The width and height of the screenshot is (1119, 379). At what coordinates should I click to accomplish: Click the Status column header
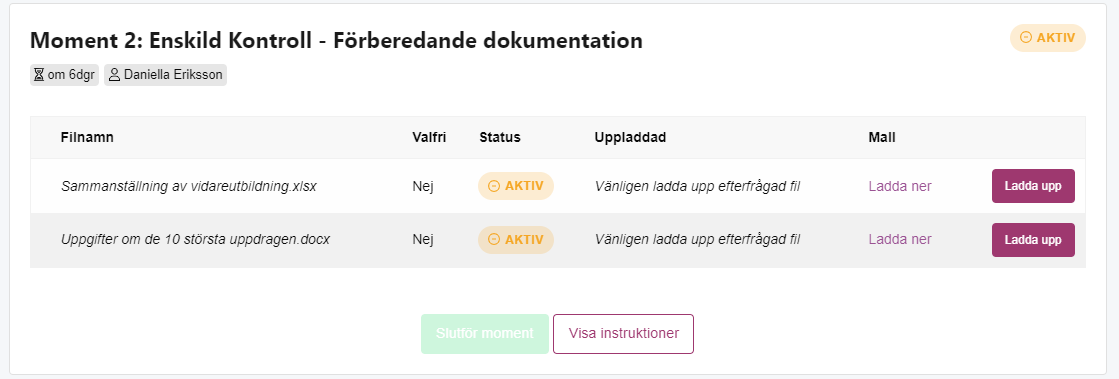coord(500,138)
